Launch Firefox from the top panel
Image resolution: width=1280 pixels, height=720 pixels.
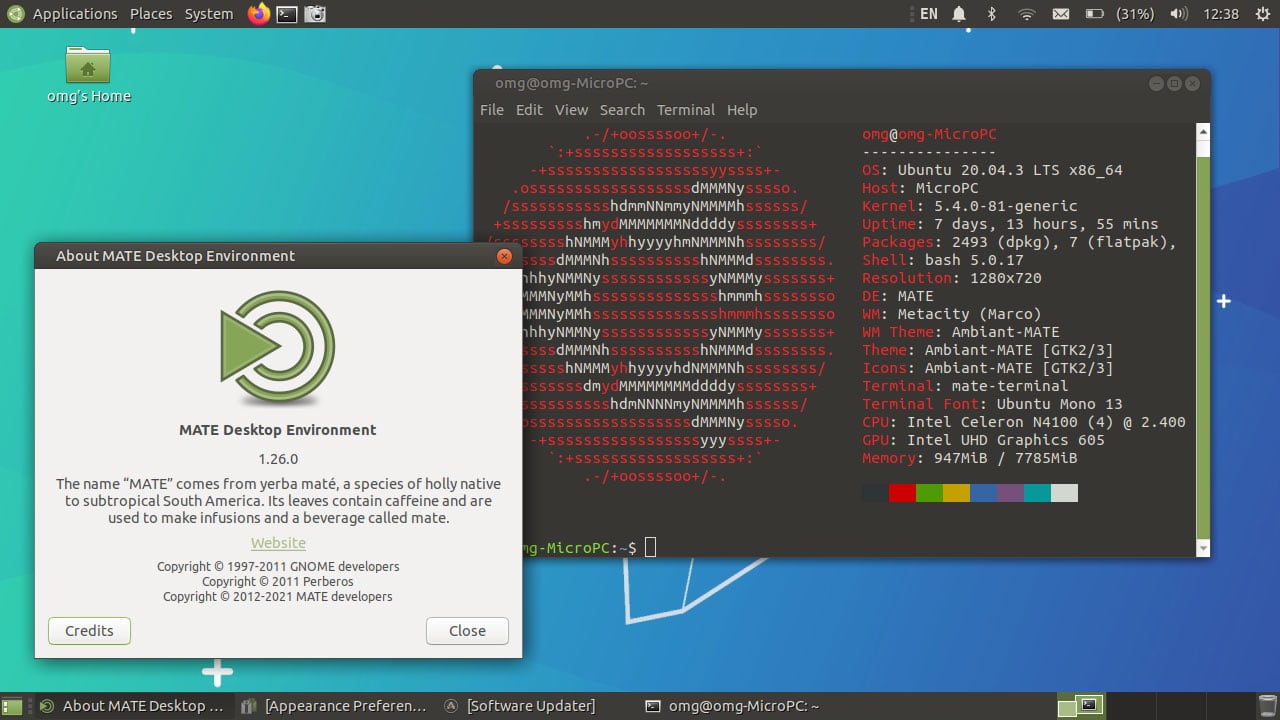coord(259,14)
